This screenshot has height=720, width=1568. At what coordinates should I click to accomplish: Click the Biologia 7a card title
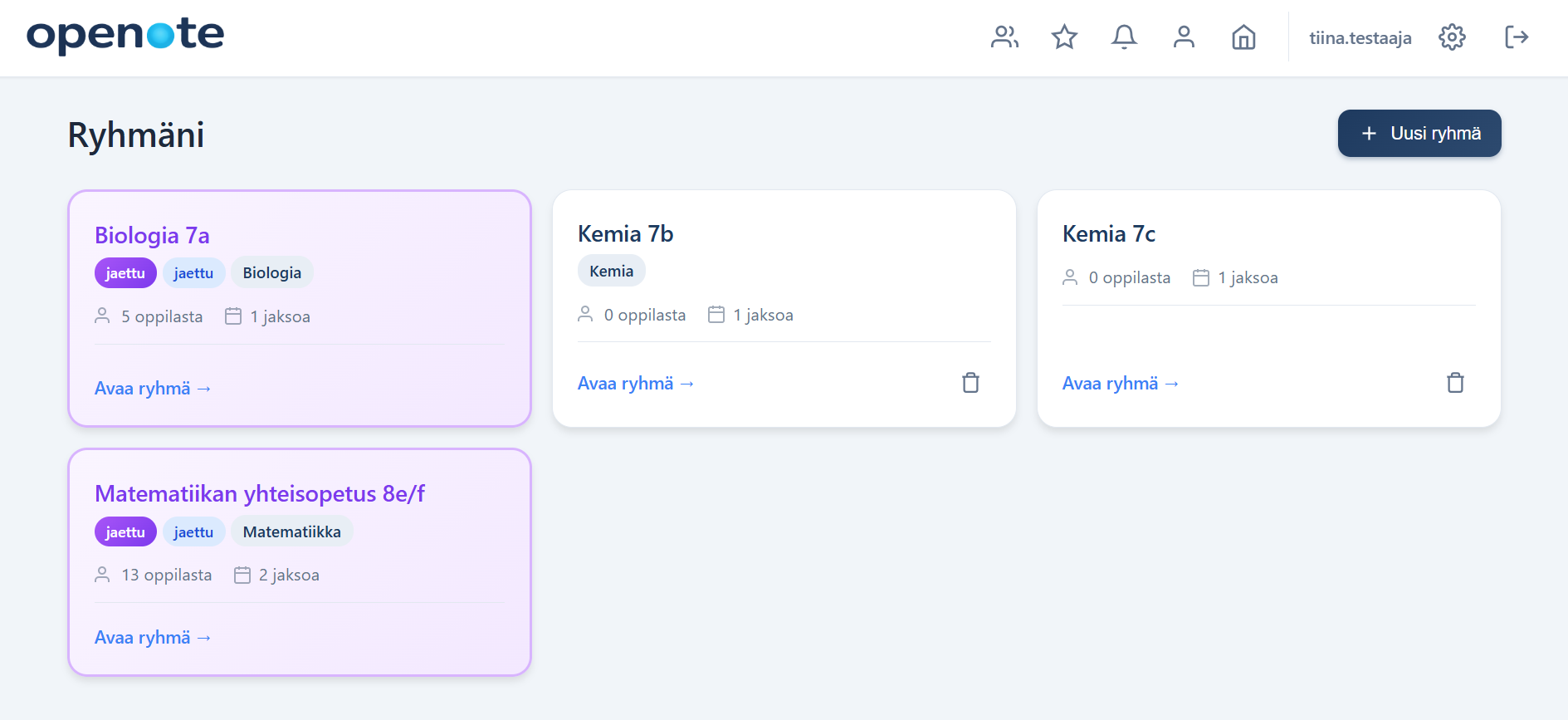coord(152,236)
